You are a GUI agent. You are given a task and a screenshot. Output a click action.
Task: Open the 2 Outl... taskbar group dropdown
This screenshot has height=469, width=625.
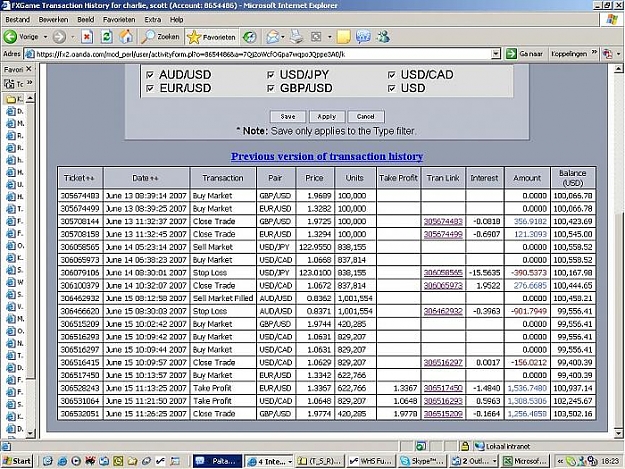click(x=495, y=461)
